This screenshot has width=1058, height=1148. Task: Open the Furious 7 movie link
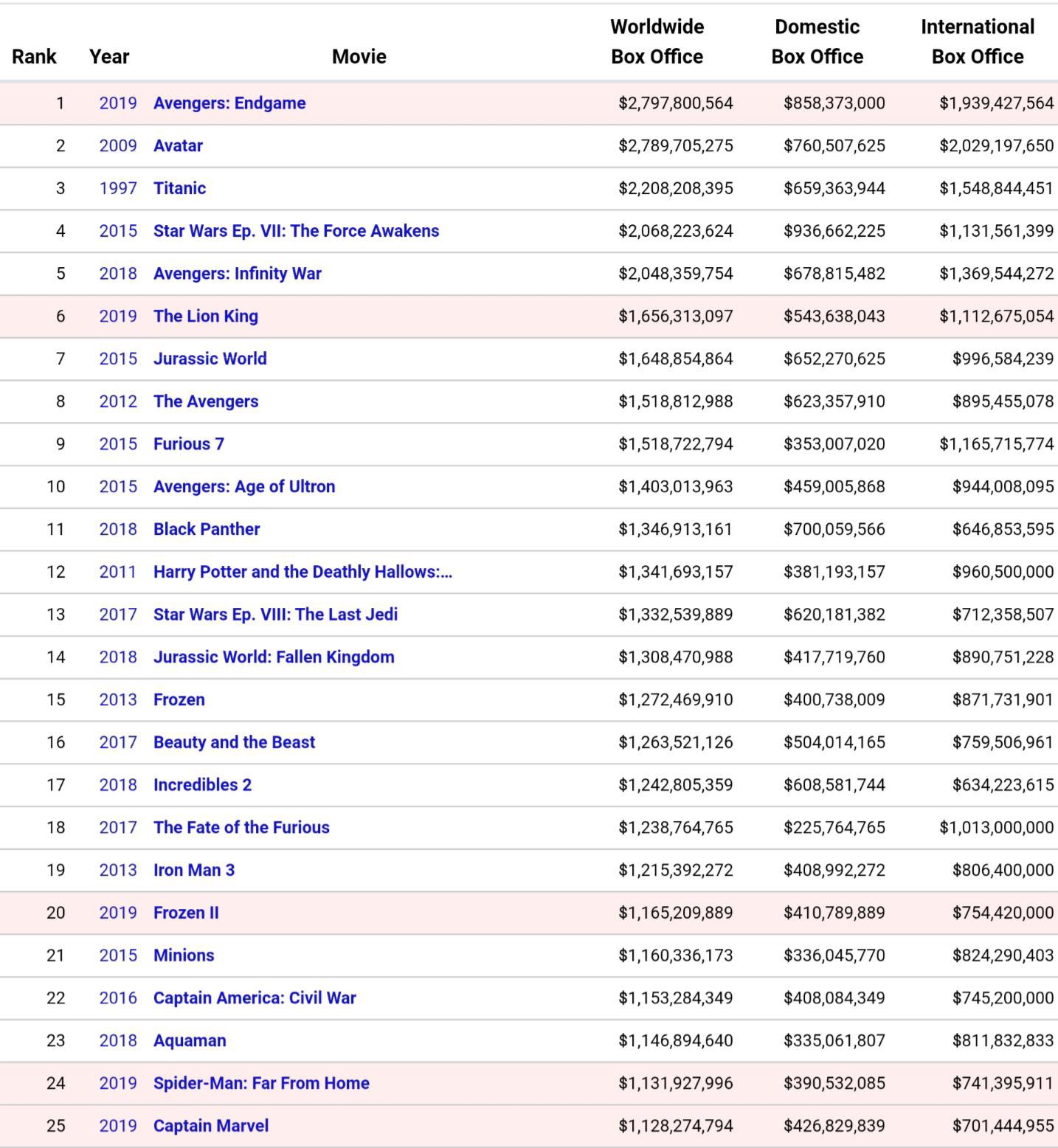tap(189, 444)
